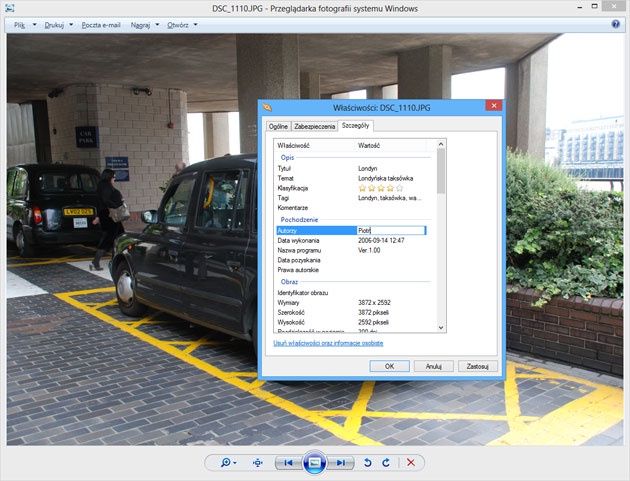Expand the Otwórz dropdown arrow
The image size is (630, 481).
tap(195, 25)
